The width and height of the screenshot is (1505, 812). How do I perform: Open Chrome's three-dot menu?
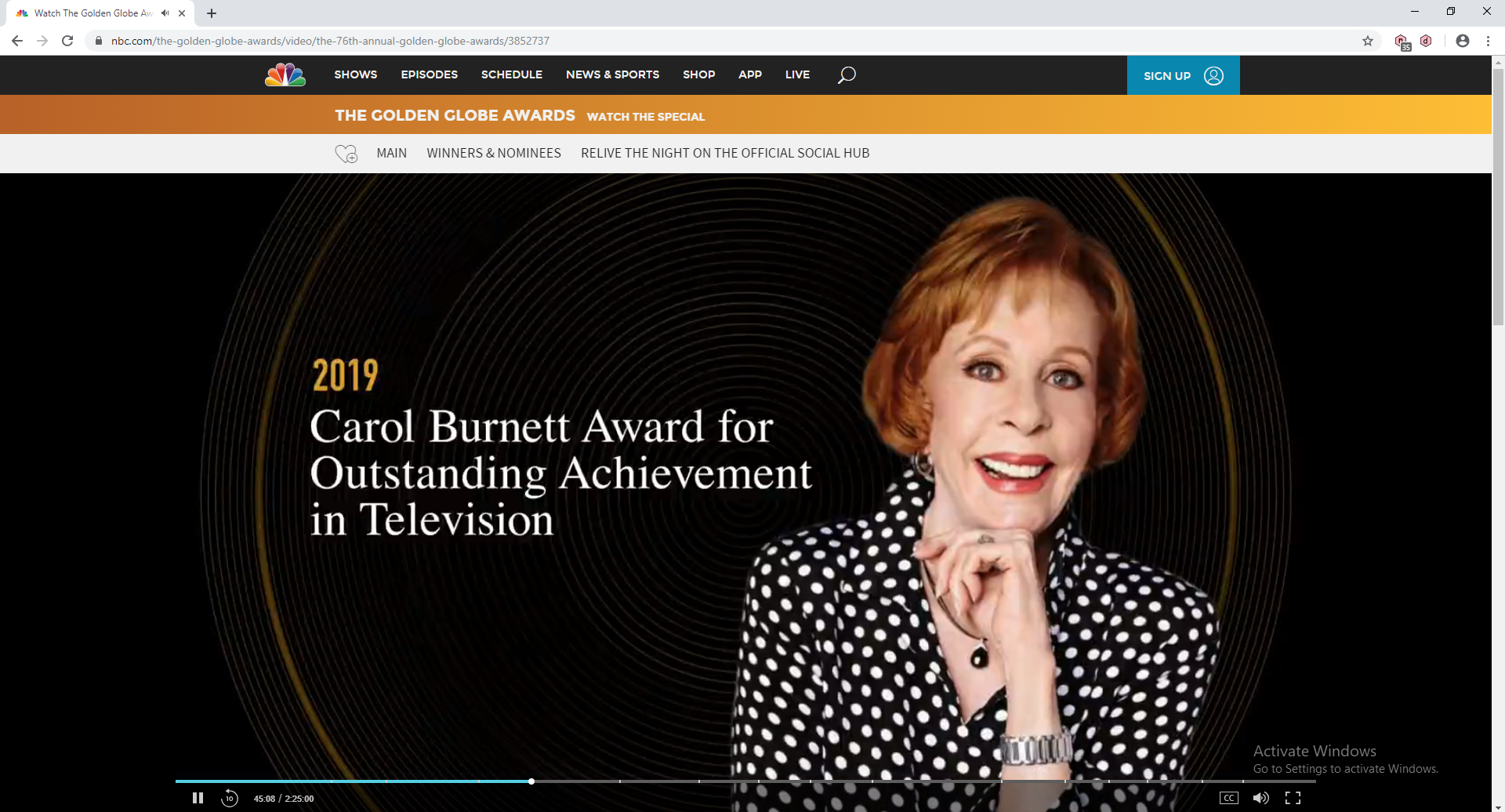coord(1488,41)
